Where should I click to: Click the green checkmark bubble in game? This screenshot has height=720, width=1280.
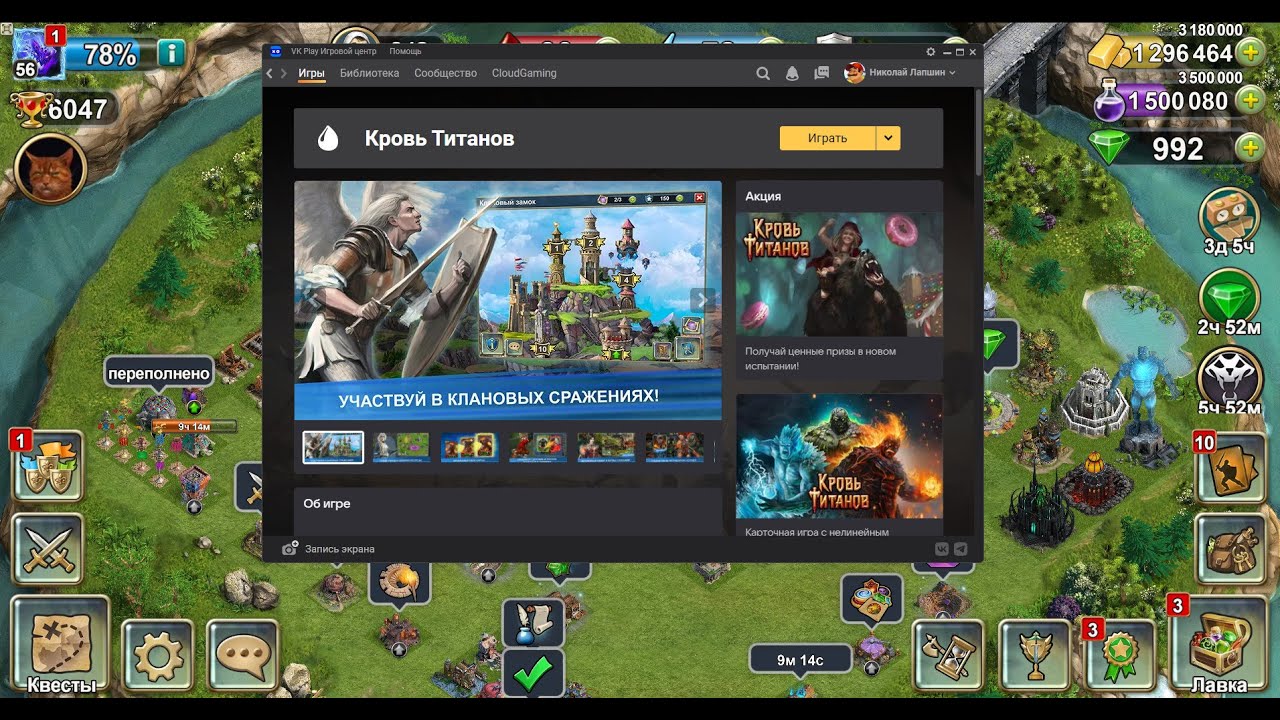pyautogui.click(x=533, y=674)
